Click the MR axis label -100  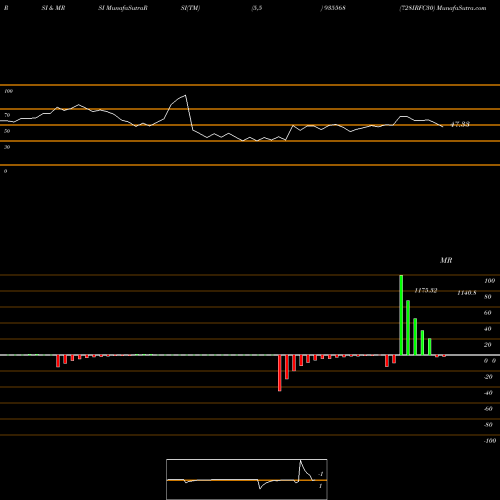click(x=490, y=441)
